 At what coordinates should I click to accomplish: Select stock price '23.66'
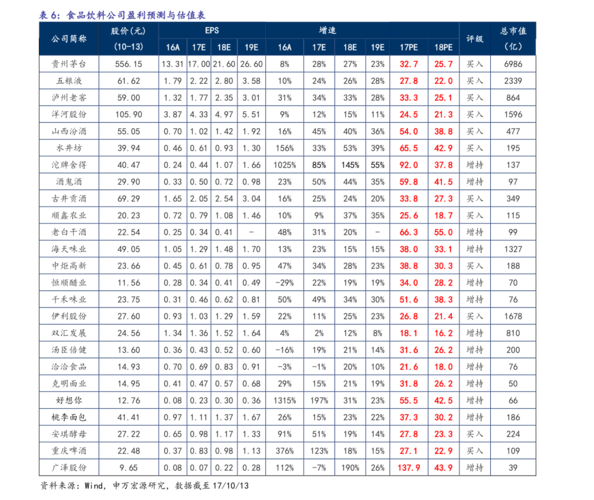(x=128, y=266)
